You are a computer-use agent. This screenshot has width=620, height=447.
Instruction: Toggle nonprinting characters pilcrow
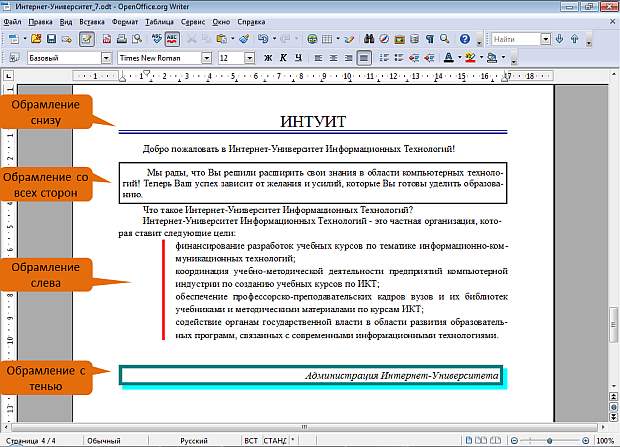tap(430, 39)
